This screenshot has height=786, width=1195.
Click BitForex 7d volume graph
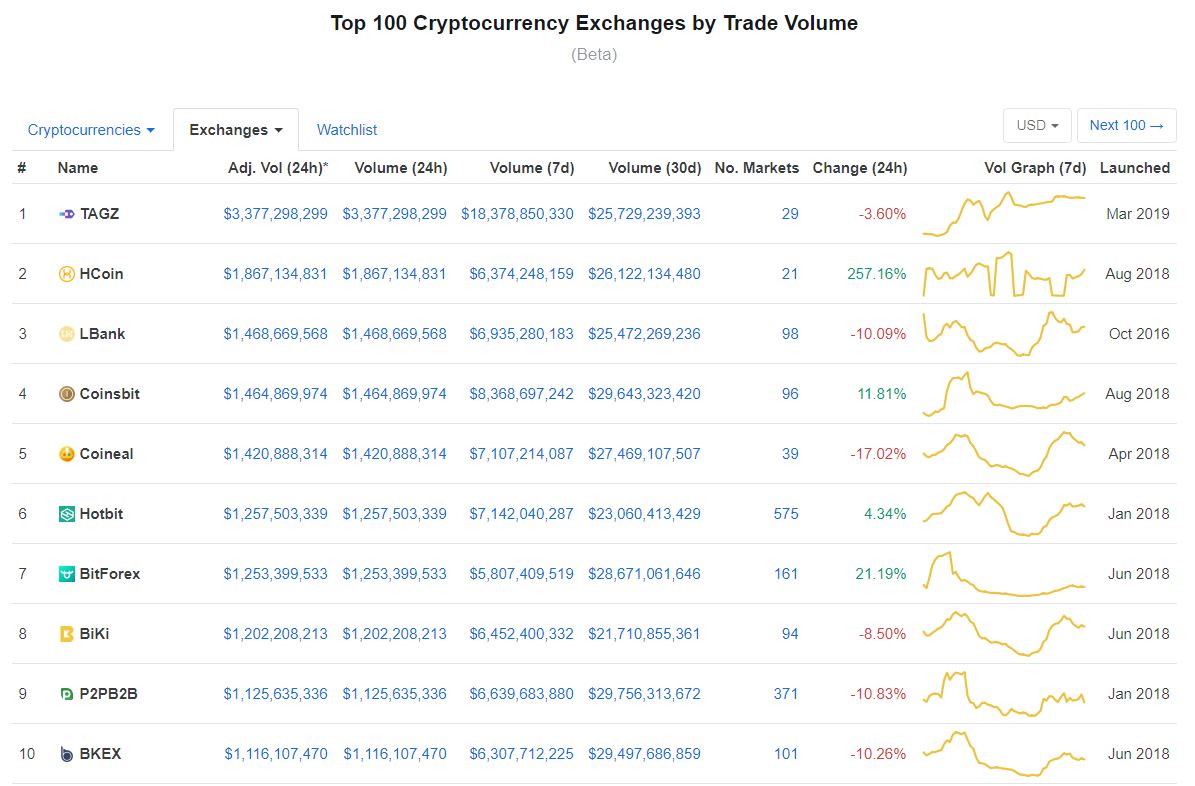coord(1004,574)
